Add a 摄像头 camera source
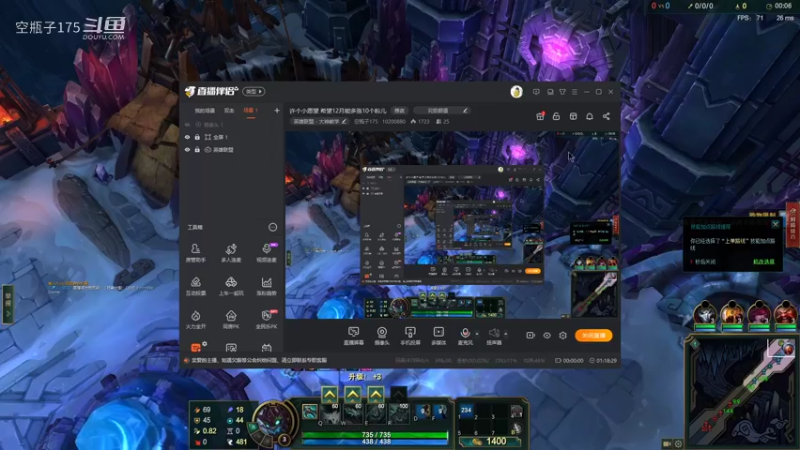Viewport: 800px width, 450px height. pos(382,336)
